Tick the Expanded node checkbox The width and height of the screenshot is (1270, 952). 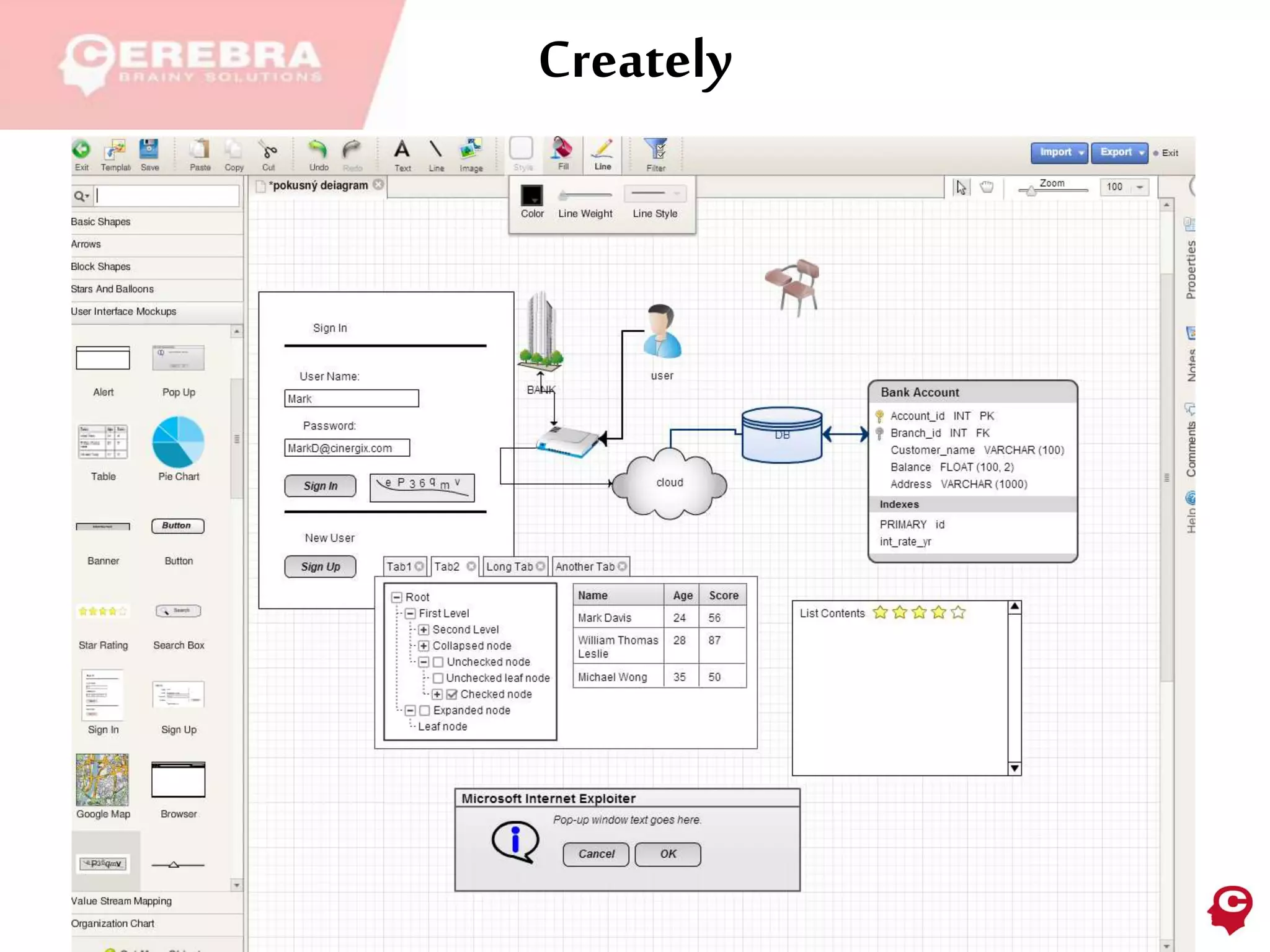(x=425, y=710)
